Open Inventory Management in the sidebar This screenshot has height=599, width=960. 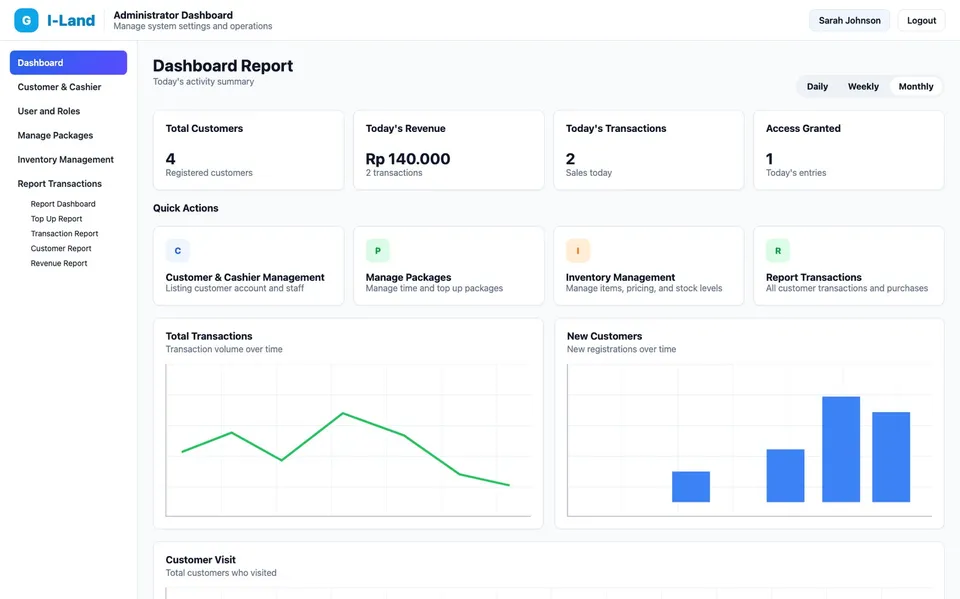tap(69, 159)
